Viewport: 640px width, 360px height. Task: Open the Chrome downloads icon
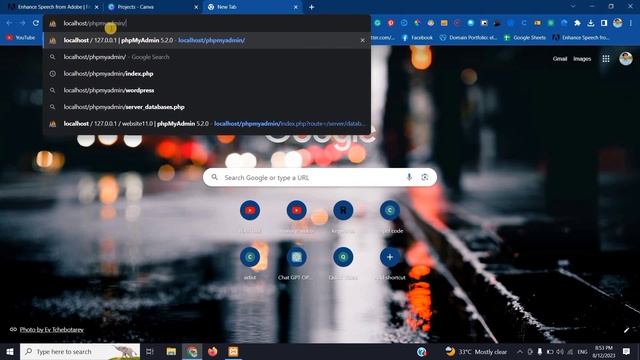[x=591, y=23]
